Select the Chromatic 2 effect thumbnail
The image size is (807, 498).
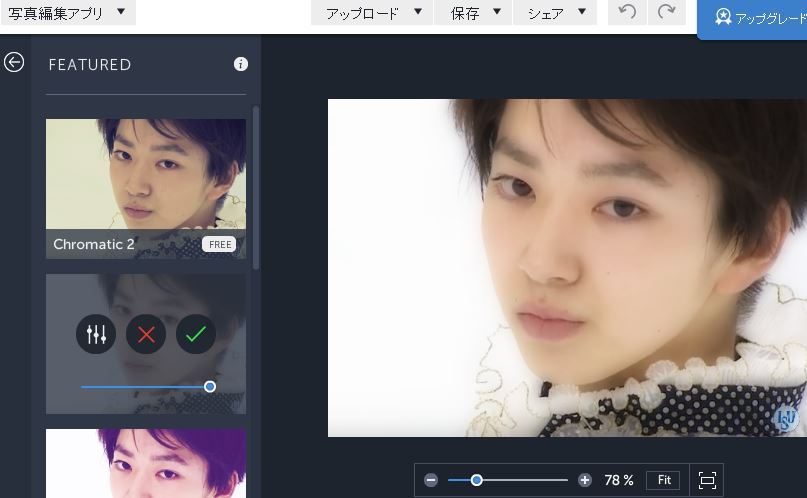coord(146,189)
